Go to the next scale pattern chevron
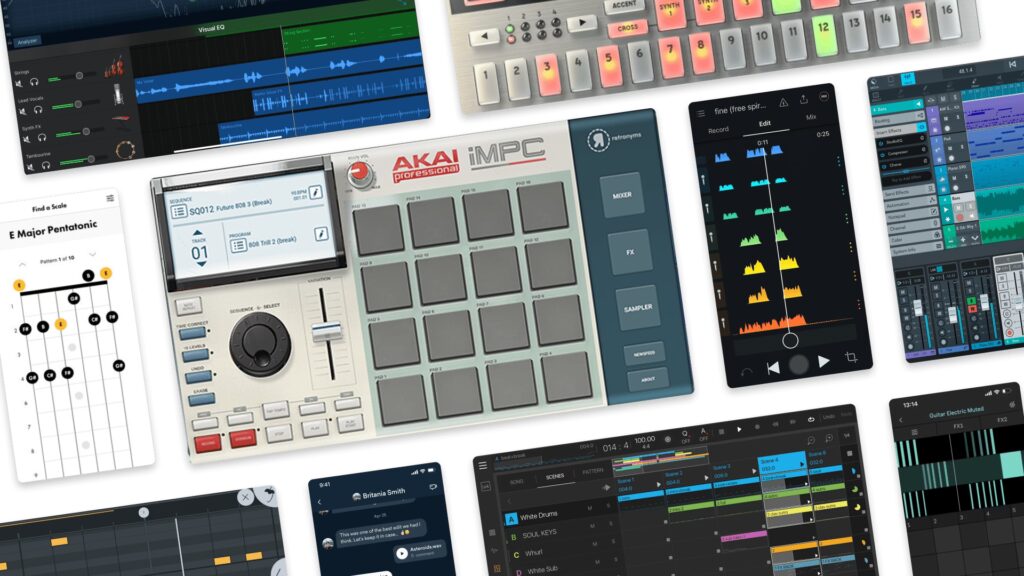Image resolution: width=1024 pixels, height=576 pixels. click(93, 255)
